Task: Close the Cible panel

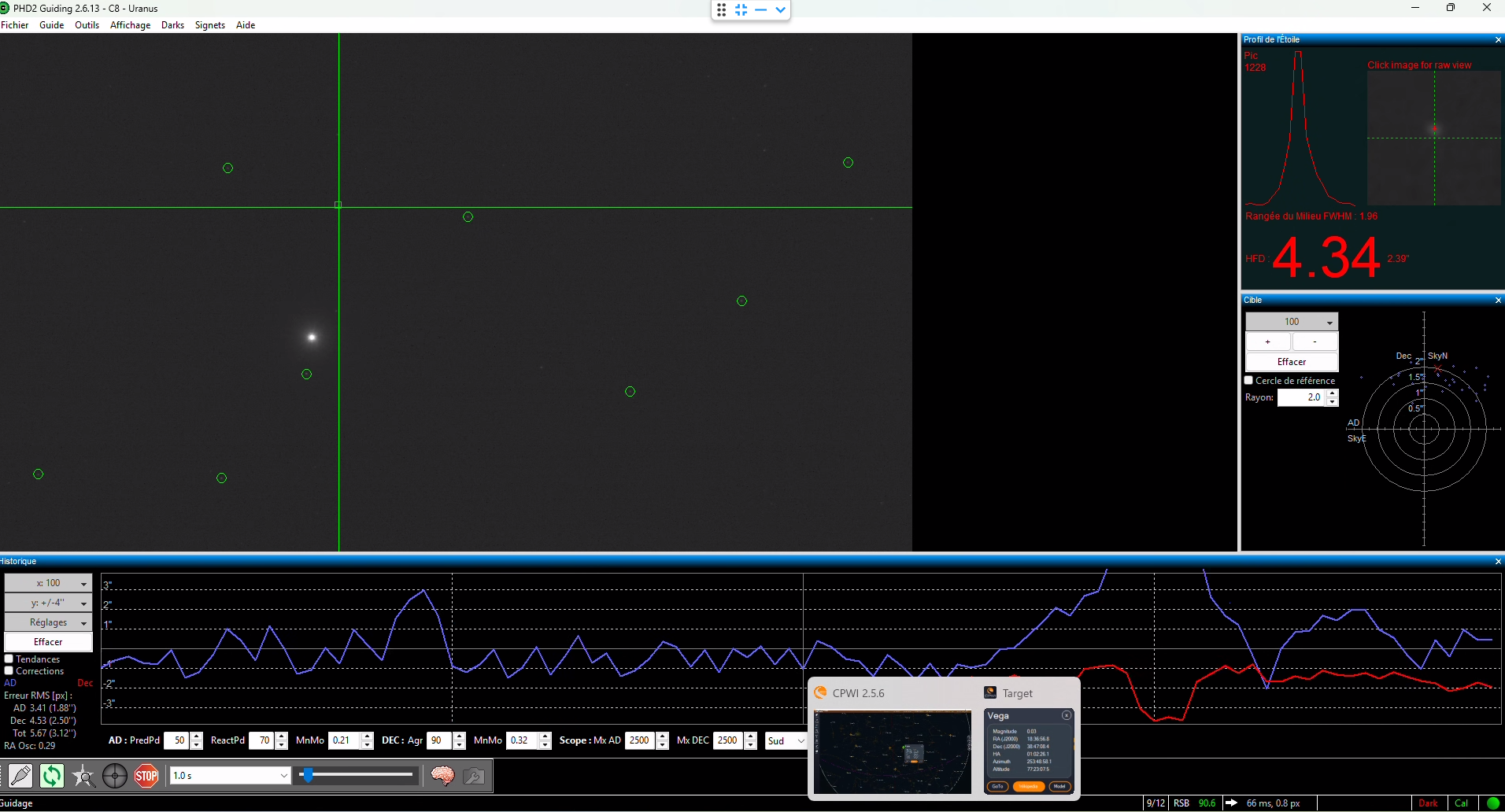Action: (1498, 300)
